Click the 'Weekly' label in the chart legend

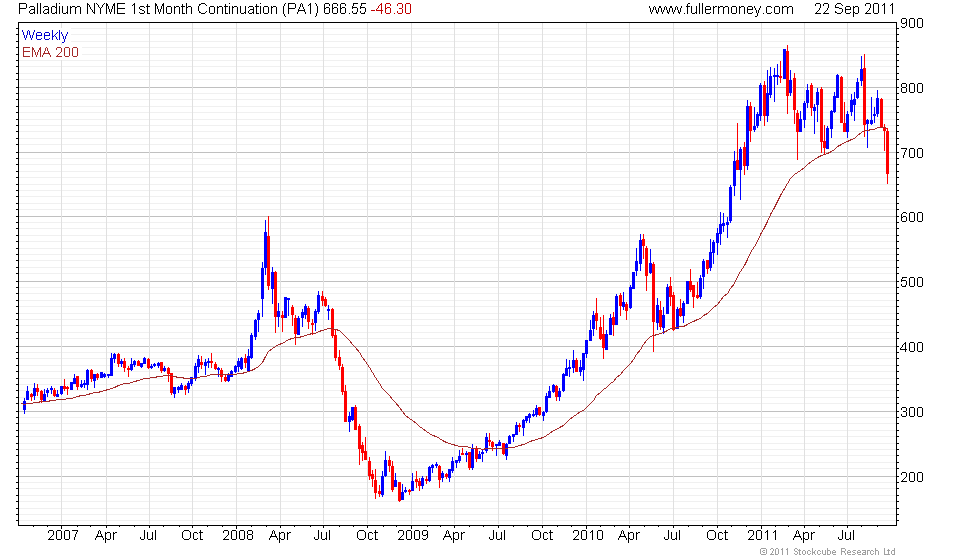[45, 36]
